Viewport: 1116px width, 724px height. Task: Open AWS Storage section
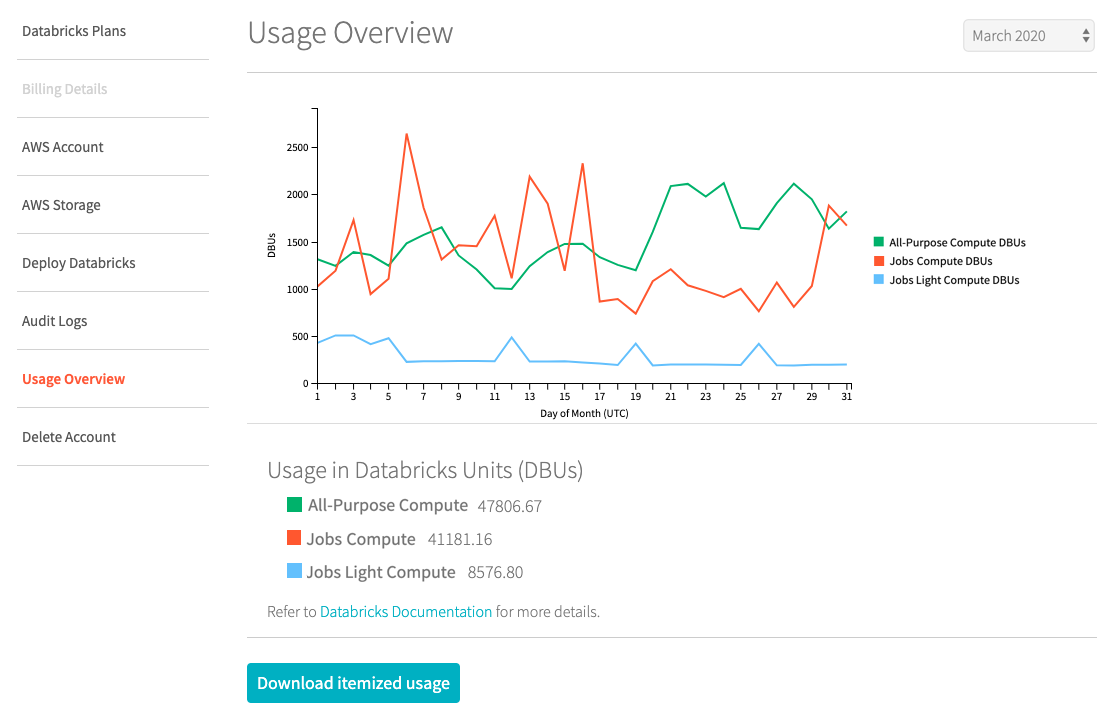pos(61,205)
